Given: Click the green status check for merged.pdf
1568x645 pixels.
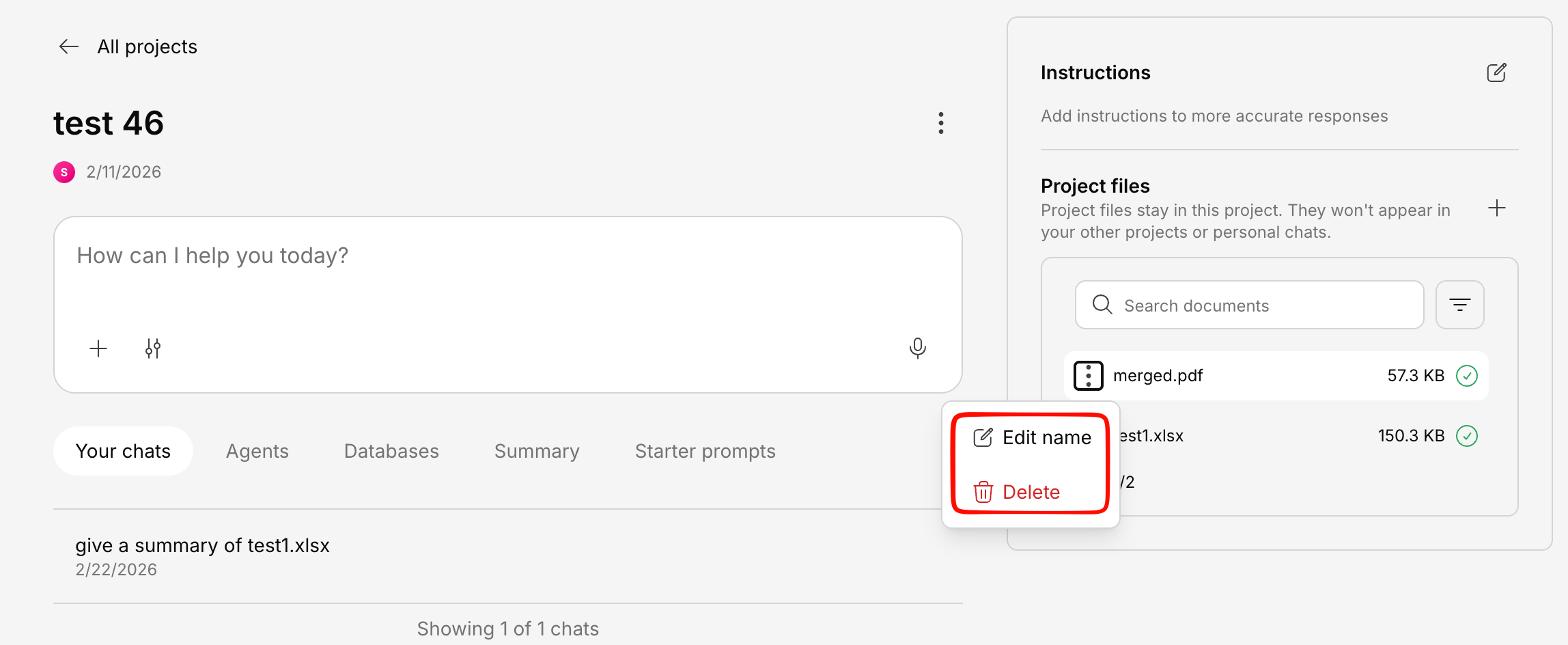Looking at the screenshot, I should [x=1466, y=376].
